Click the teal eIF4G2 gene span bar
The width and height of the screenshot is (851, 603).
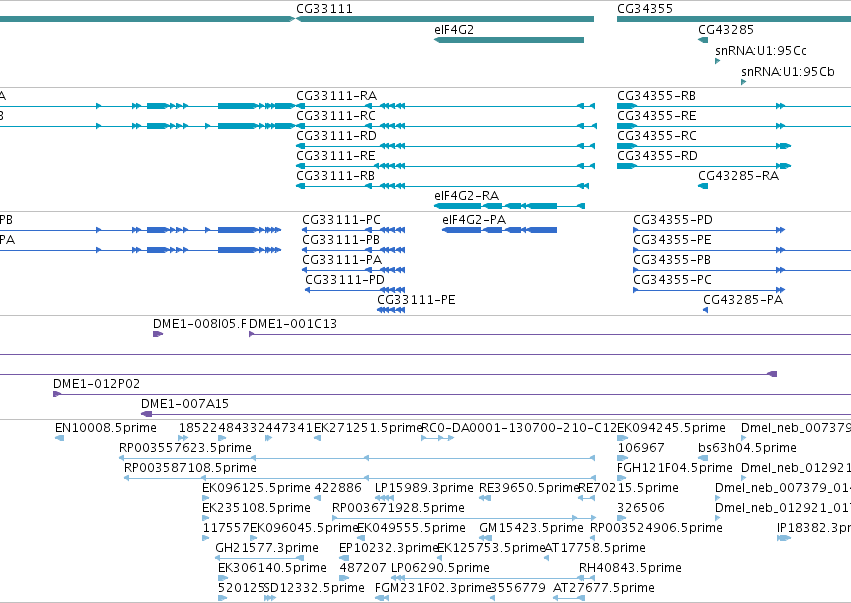[509, 40]
